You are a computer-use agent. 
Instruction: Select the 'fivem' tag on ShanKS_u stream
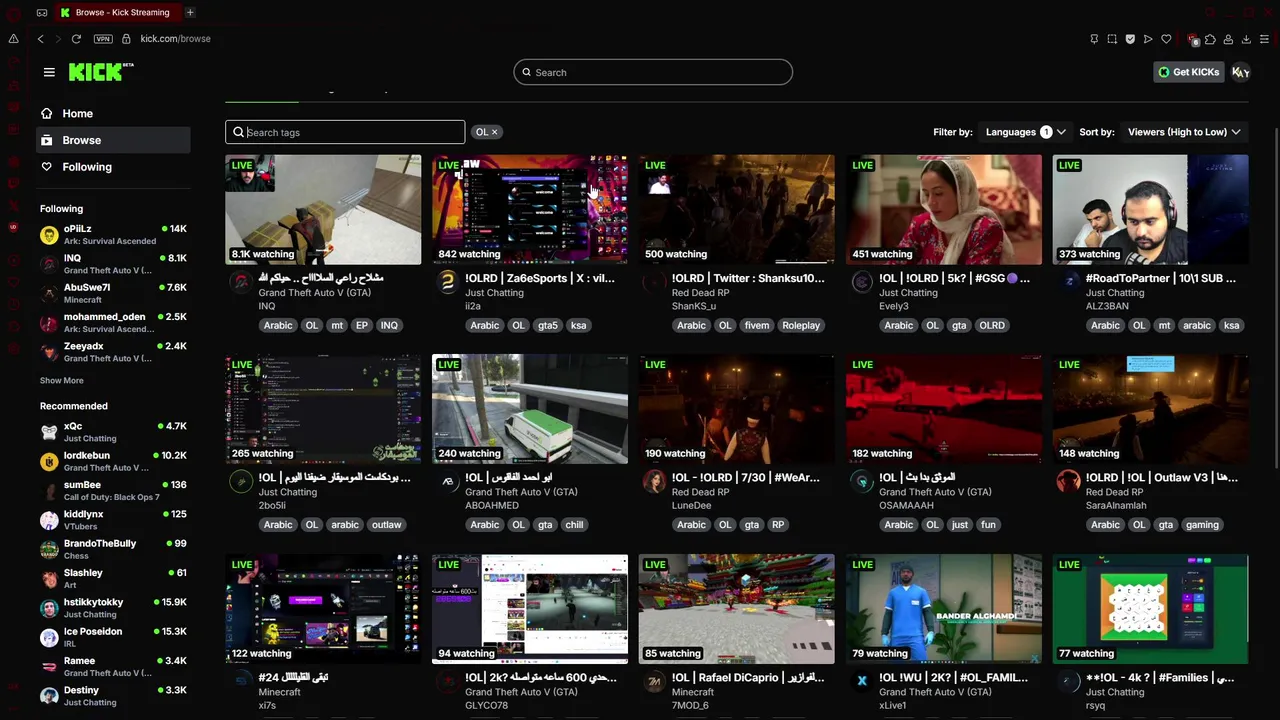tap(757, 325)
